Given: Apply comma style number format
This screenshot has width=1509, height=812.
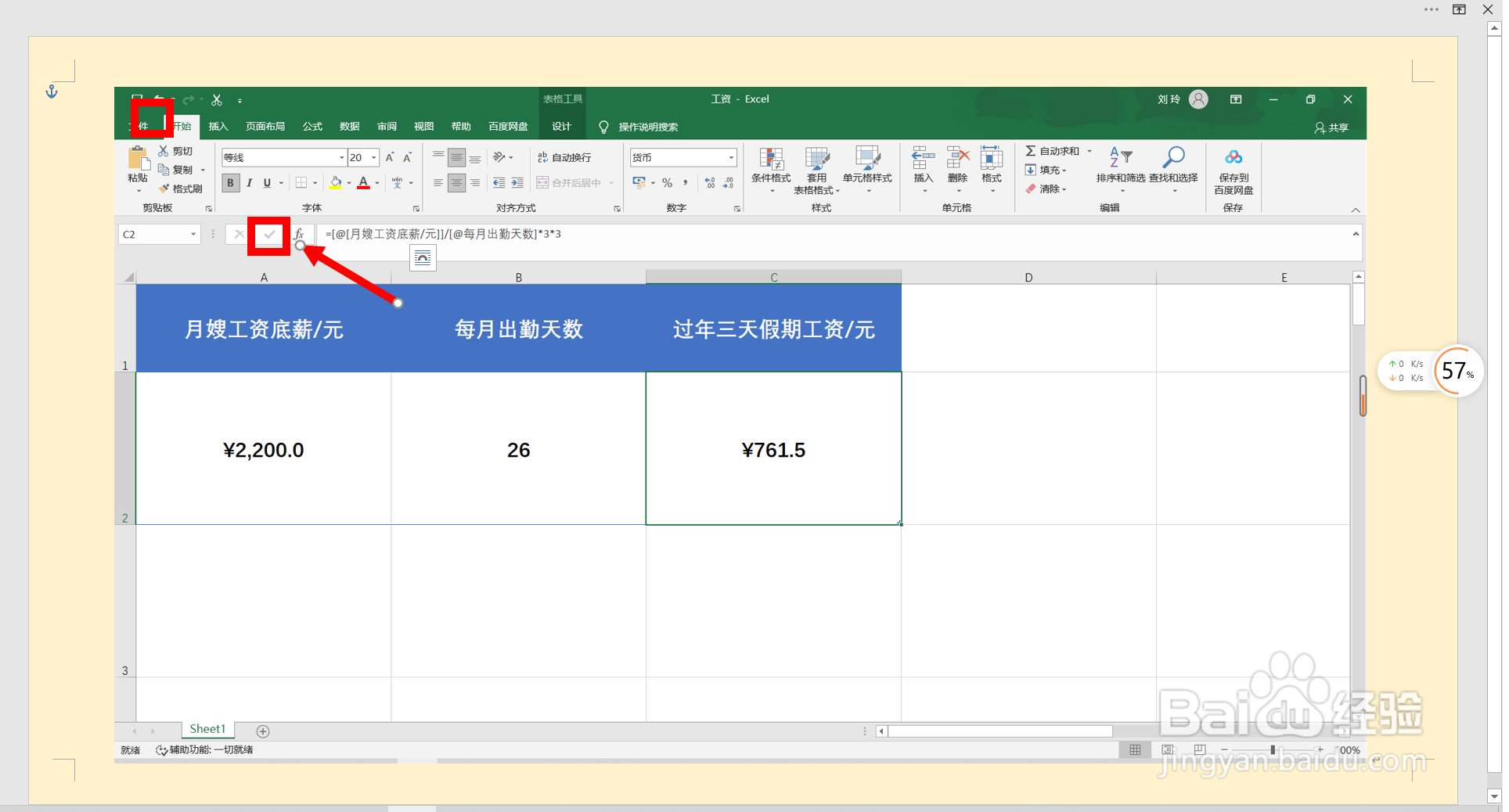Looking at the screenshot, I should (686, 183).
